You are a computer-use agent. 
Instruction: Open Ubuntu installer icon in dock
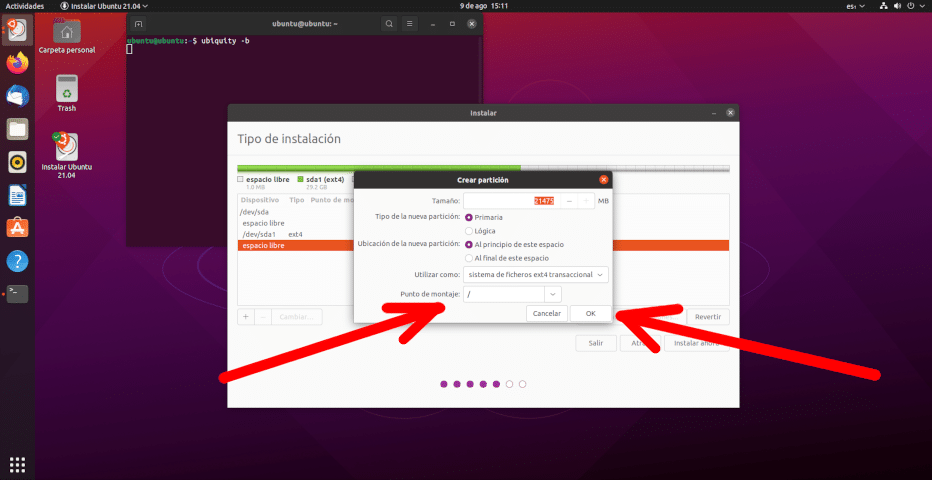[x=17, y=30]
